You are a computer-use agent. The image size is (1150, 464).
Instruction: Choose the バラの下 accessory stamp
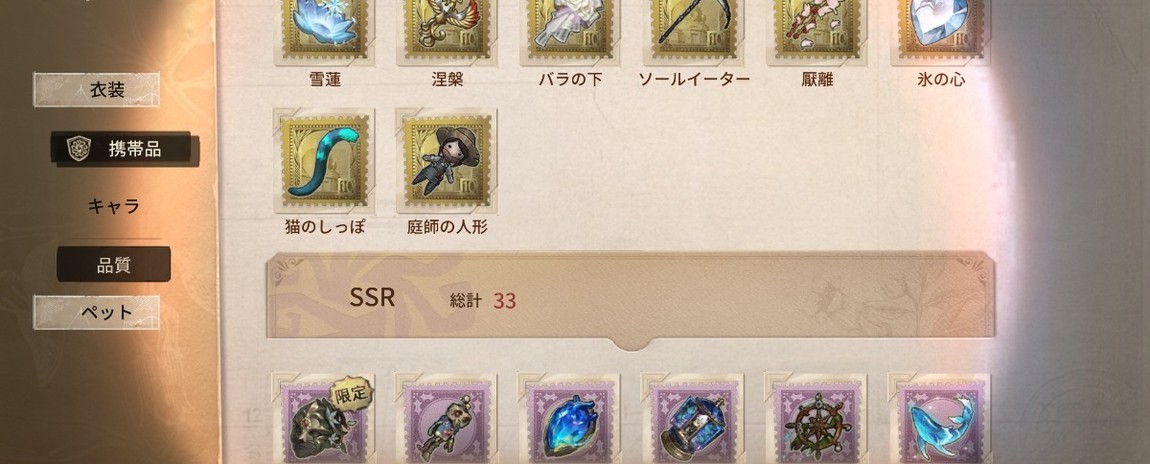pos(570,29)
